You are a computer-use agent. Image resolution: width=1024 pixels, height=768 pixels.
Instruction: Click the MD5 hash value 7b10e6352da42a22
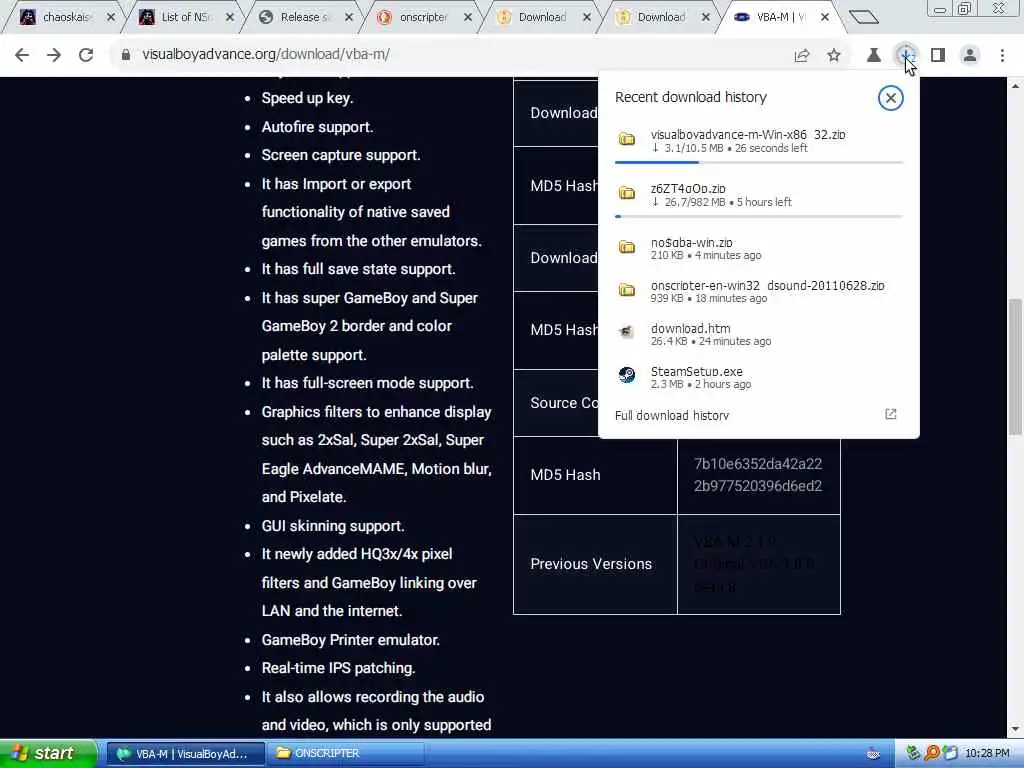pos(758,464)
